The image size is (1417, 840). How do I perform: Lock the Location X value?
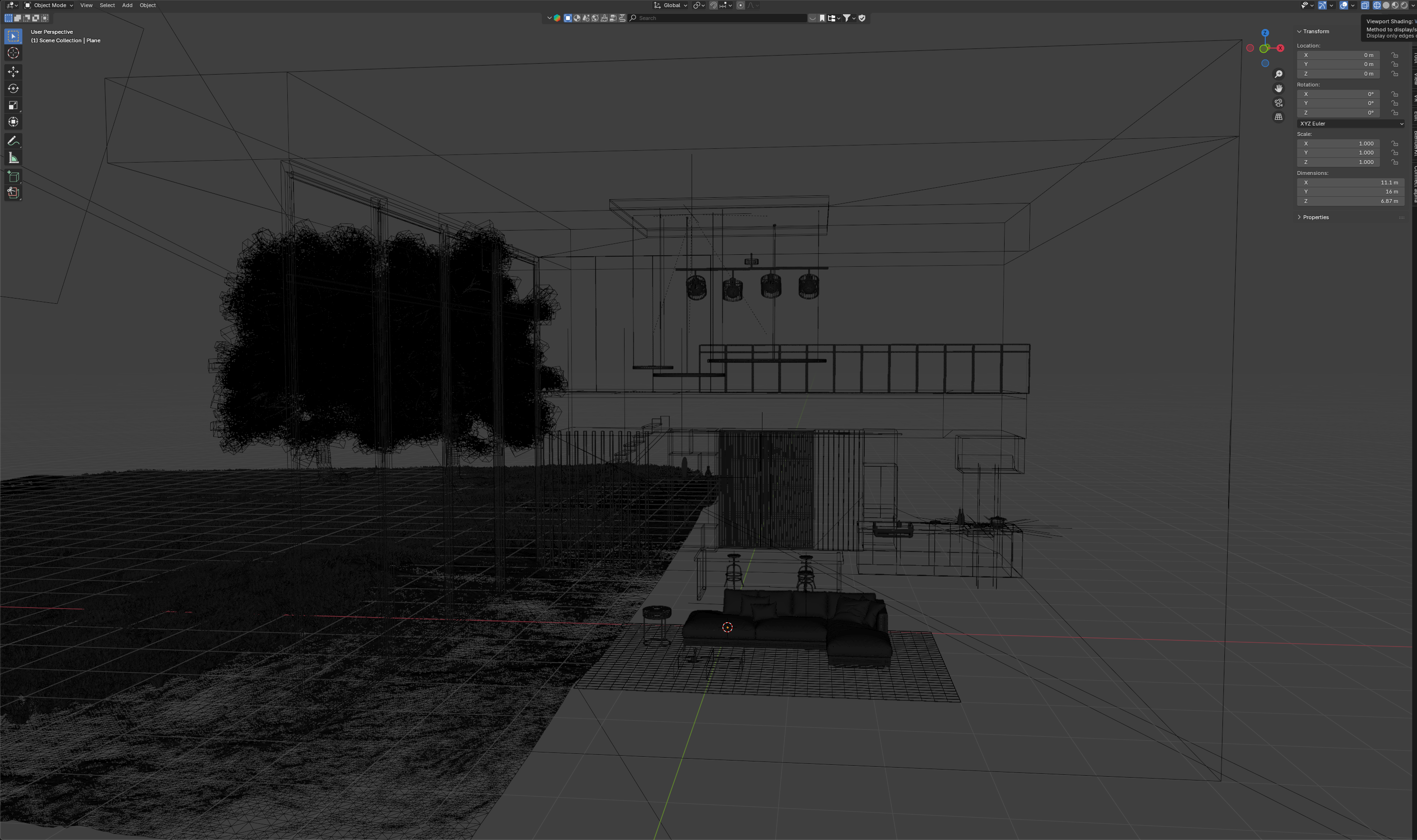point(1394,55)
